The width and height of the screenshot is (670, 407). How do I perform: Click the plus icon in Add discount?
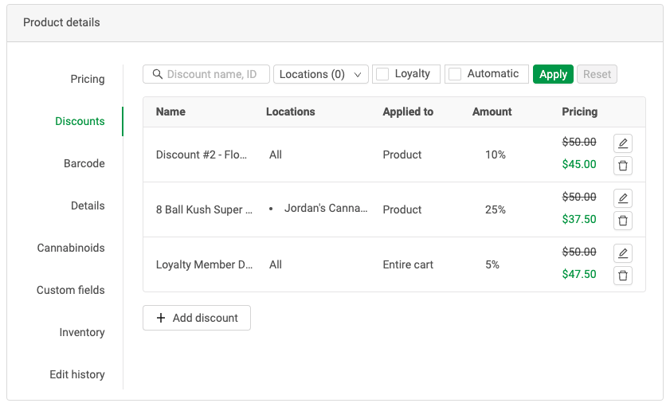161,318
